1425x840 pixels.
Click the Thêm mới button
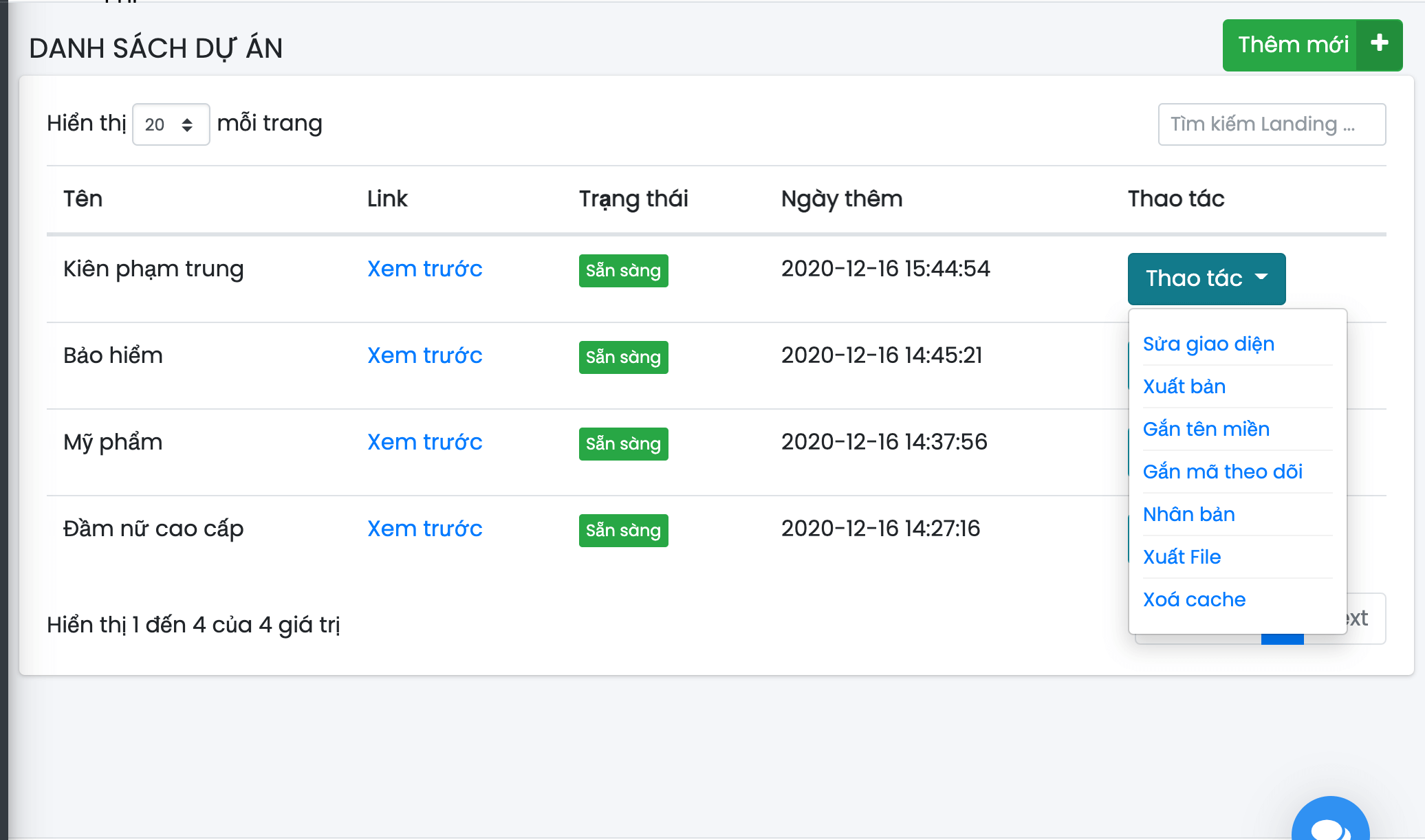pyautogui.click(x=1292, y=45)
